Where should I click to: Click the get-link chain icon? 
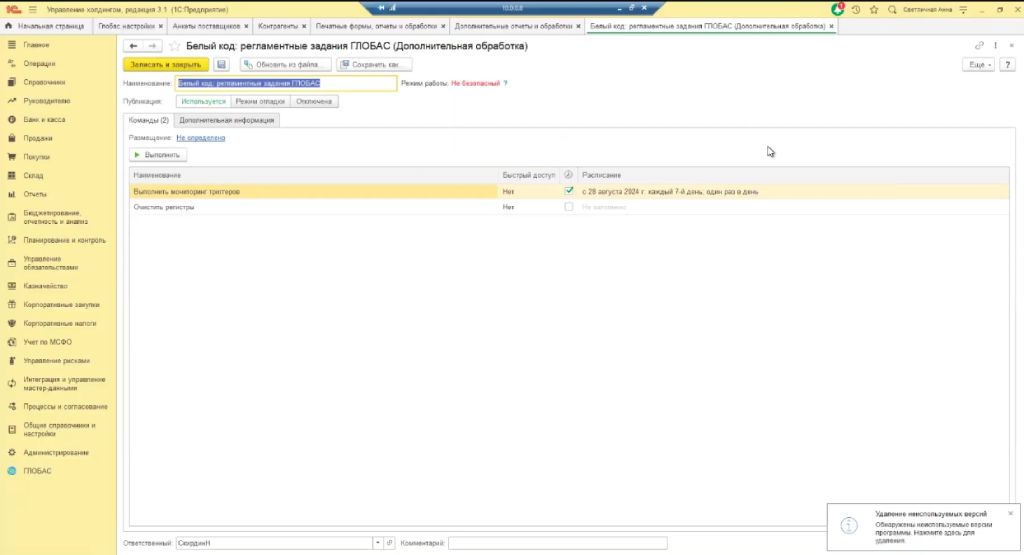978,47
